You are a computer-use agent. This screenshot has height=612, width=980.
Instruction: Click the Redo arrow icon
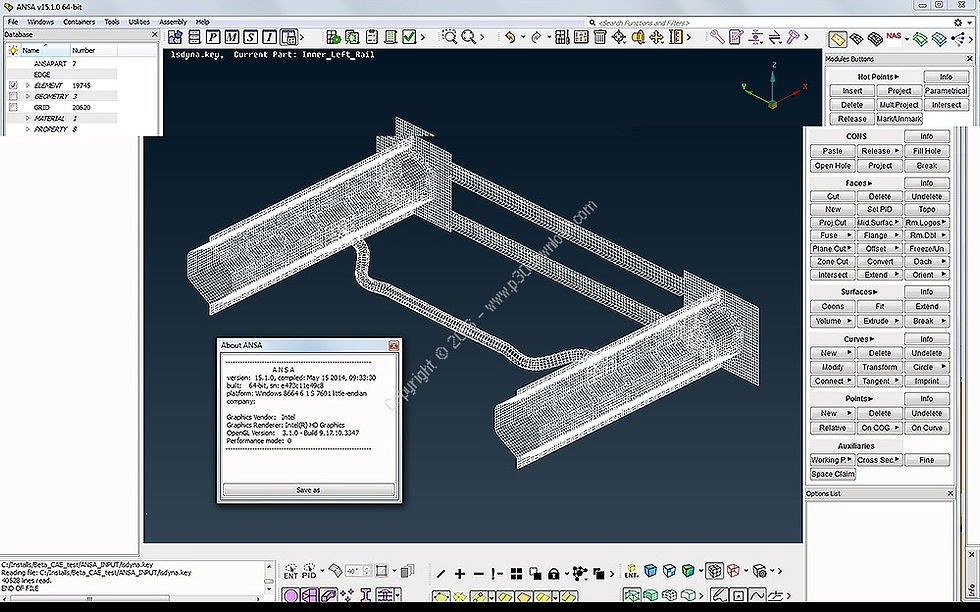click(x=536, y=37)
